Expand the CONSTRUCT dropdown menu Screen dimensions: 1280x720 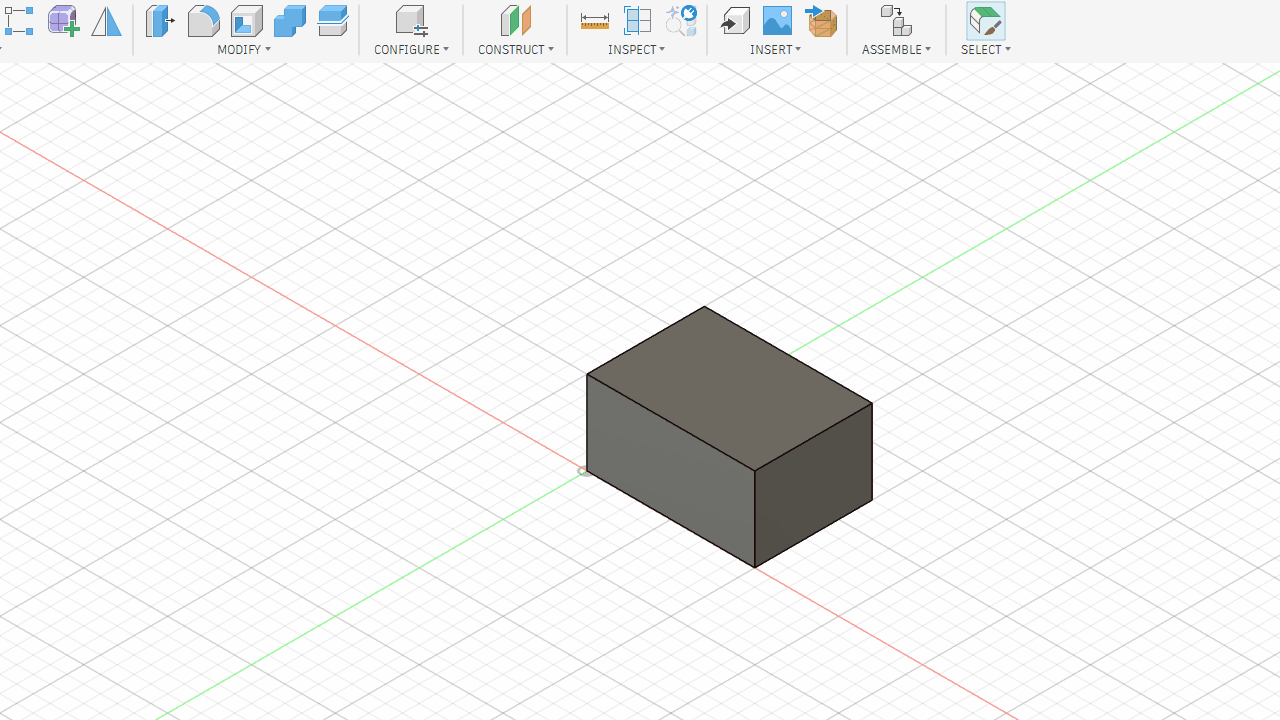pyautogui.click(x=515, y=49)
